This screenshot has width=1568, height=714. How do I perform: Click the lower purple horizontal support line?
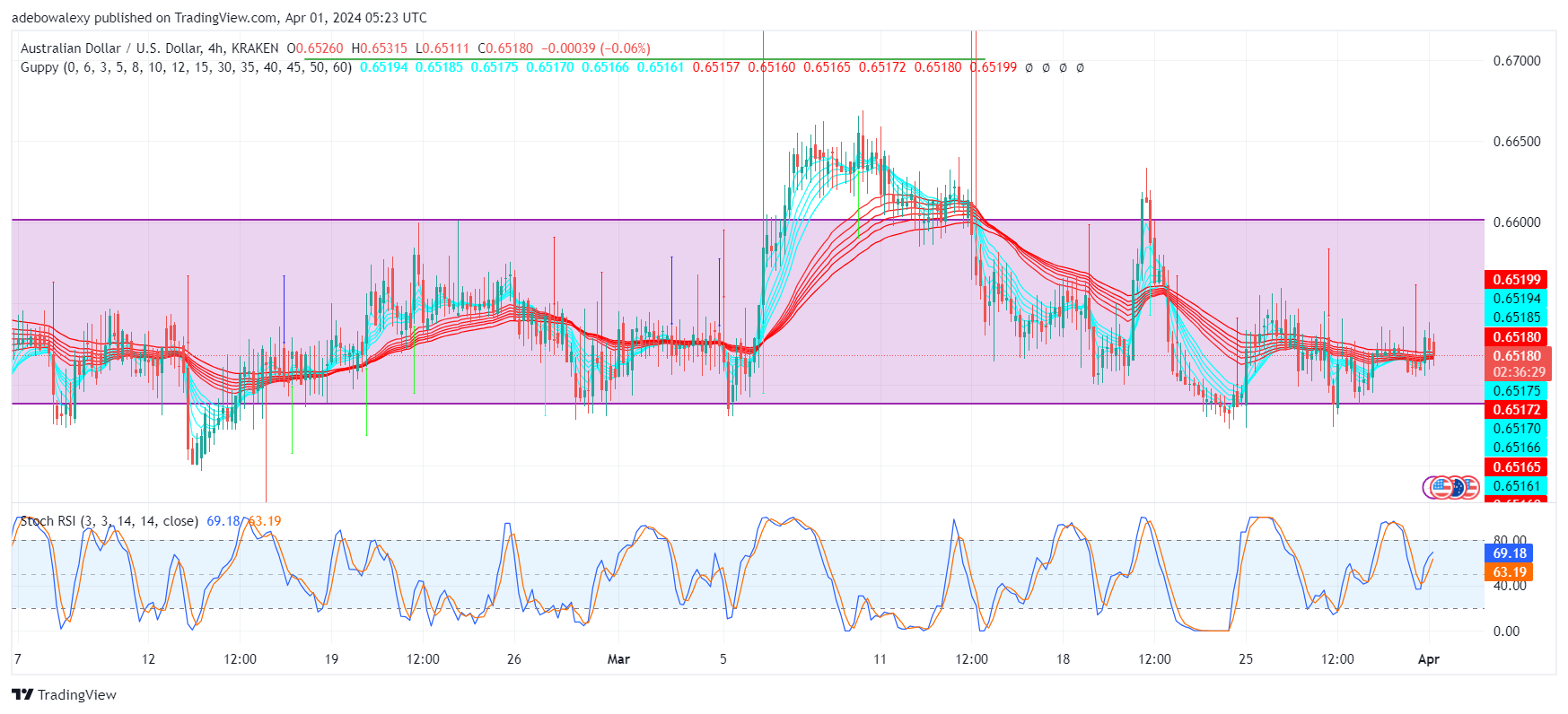(748, 404)
